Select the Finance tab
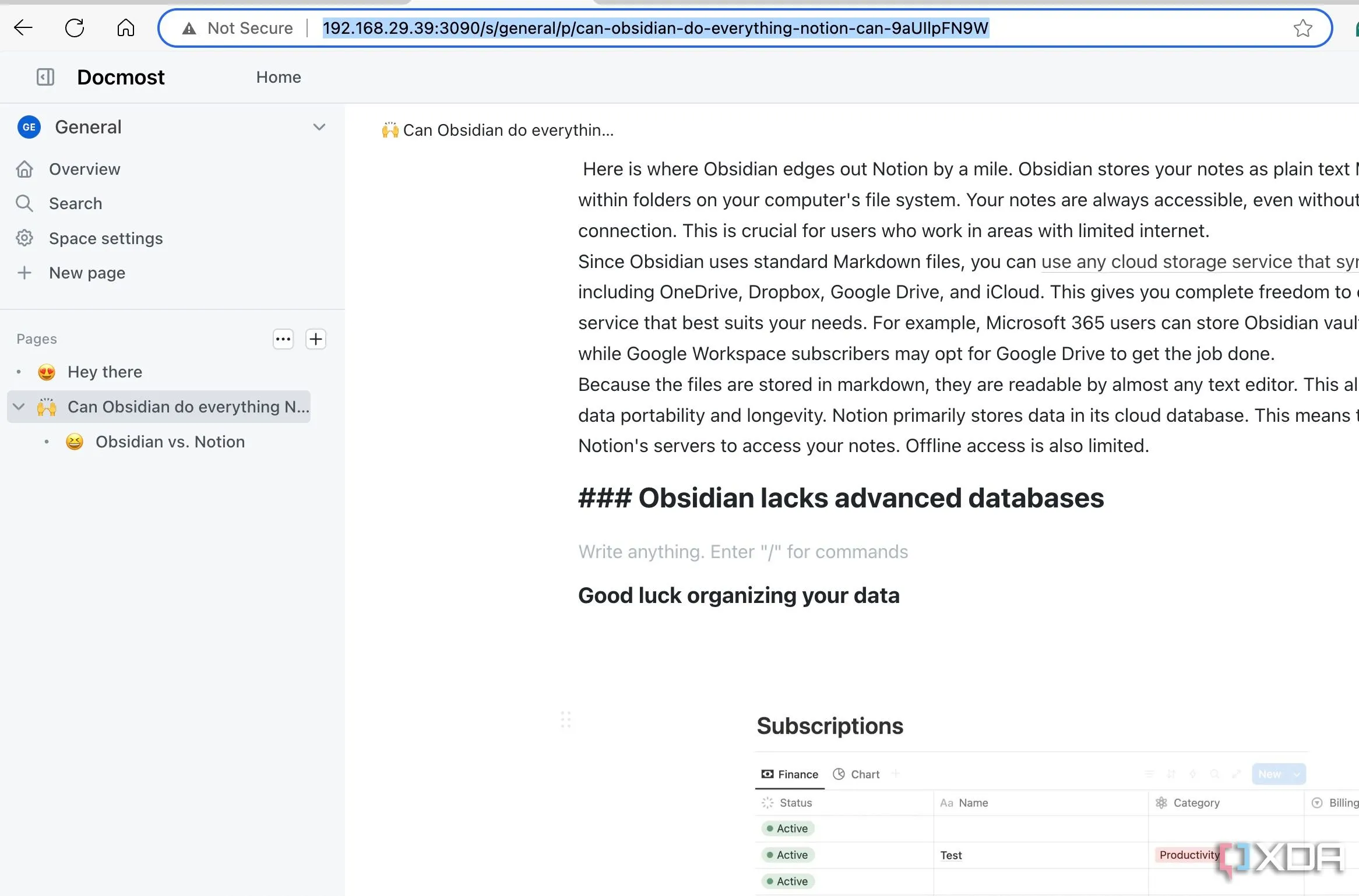The height and width of the screenshot is (896, 1359). [x=790, y=774]
